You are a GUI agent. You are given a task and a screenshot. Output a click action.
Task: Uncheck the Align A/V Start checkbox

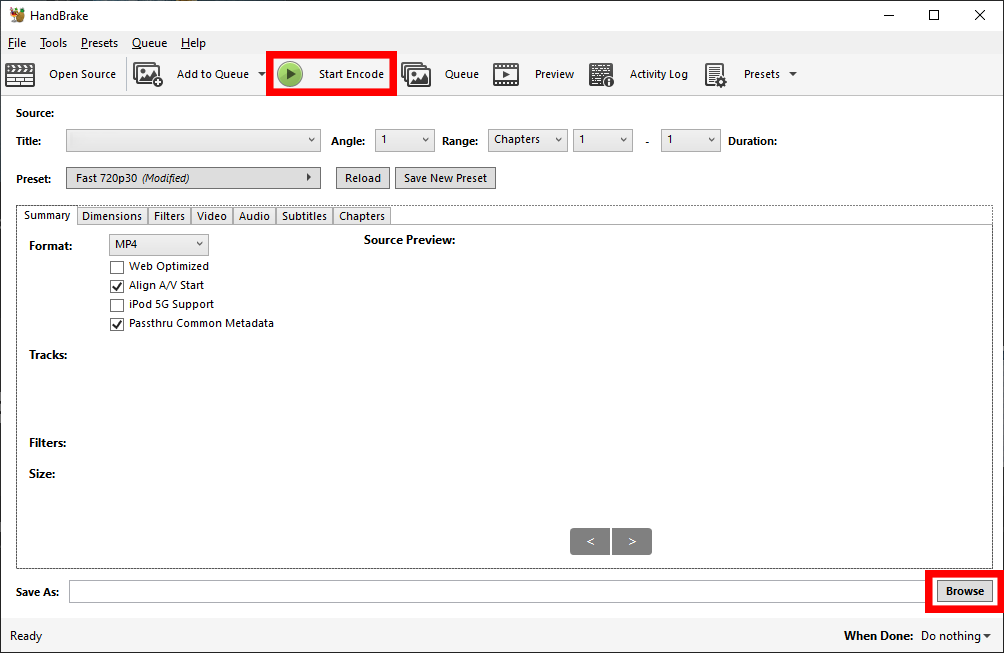pyautogui.click(x=117, y=286)
